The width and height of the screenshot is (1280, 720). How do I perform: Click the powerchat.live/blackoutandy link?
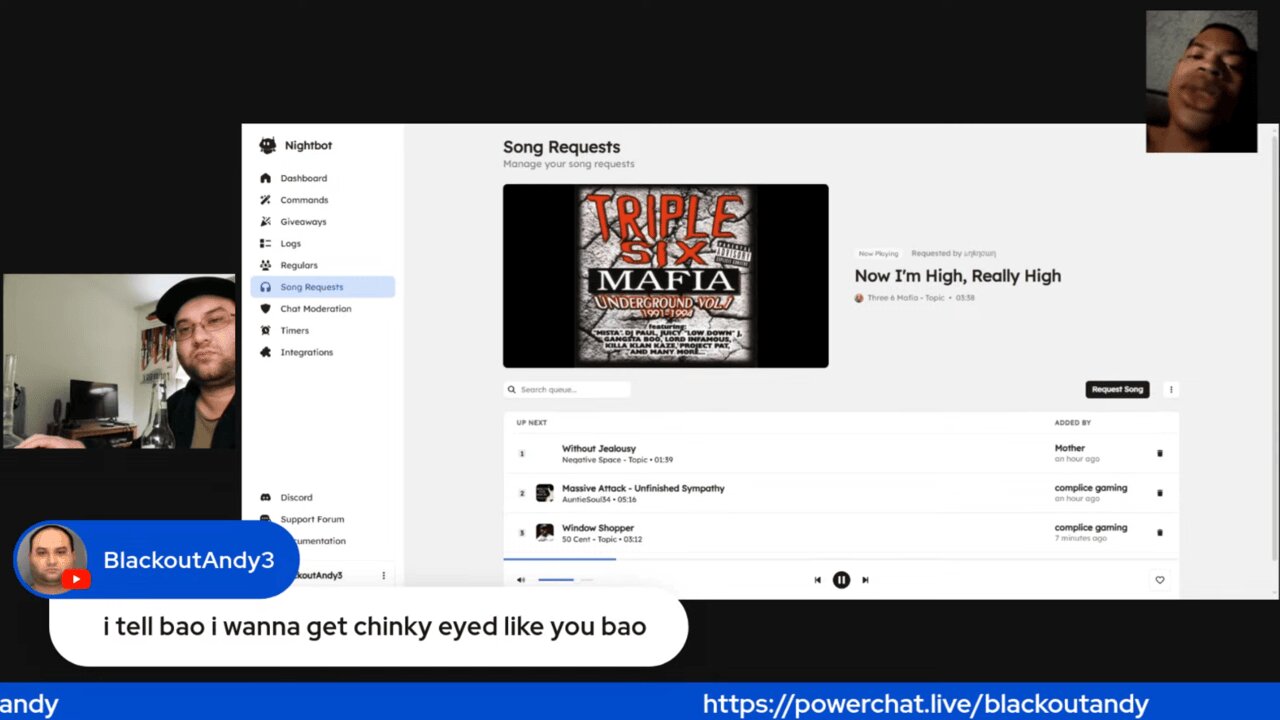(x=925, y=704)
